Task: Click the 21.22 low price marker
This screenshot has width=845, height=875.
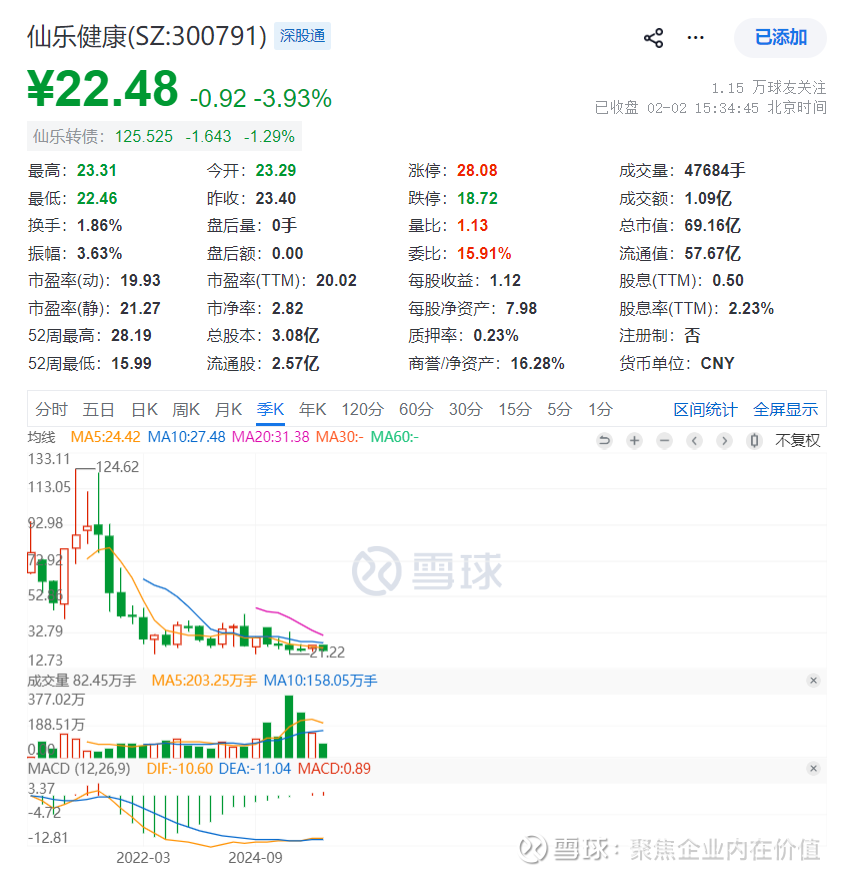Action: pos(327,652)
